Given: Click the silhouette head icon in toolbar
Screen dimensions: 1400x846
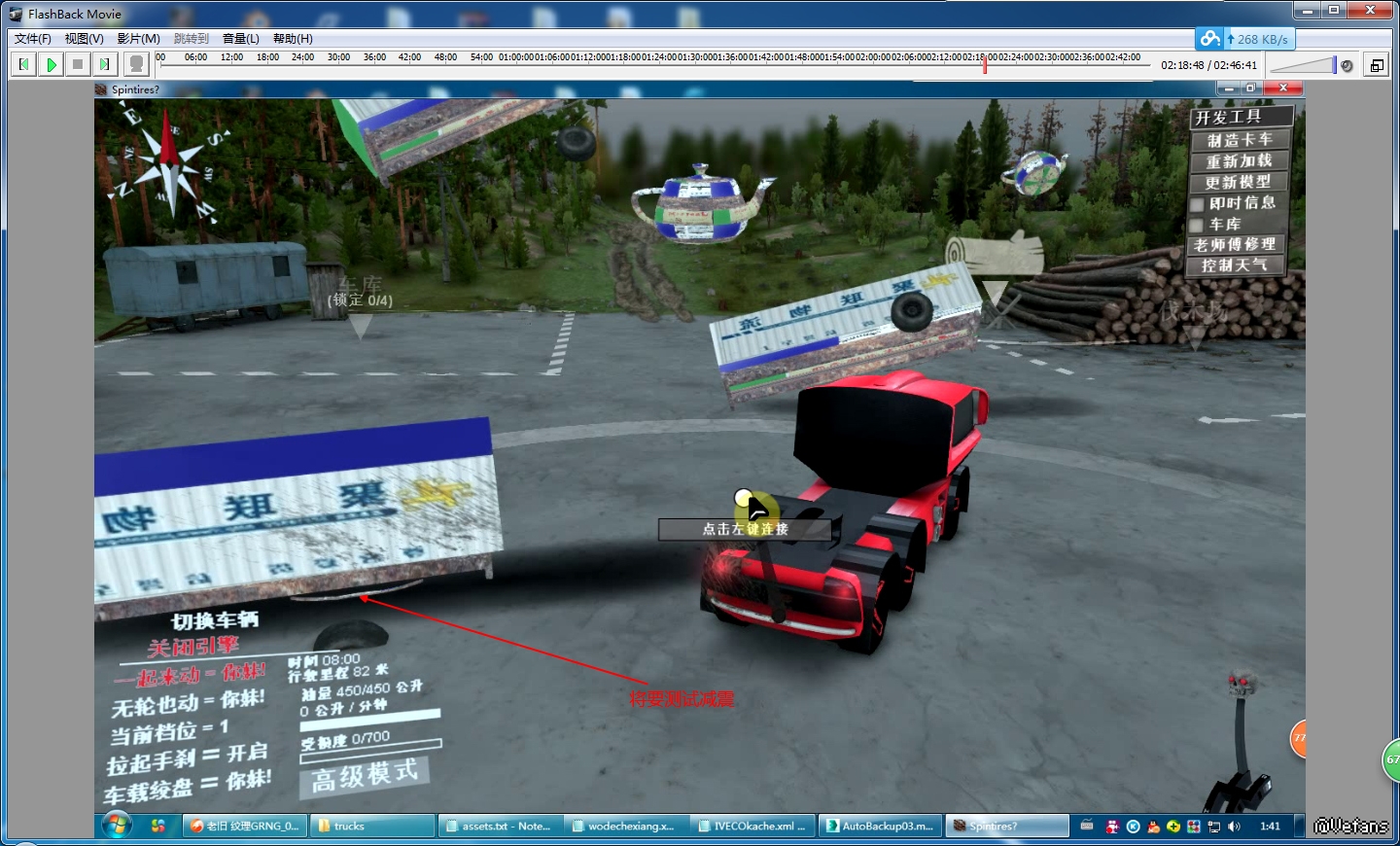Looking at the screenshot, I should [137, 64].
